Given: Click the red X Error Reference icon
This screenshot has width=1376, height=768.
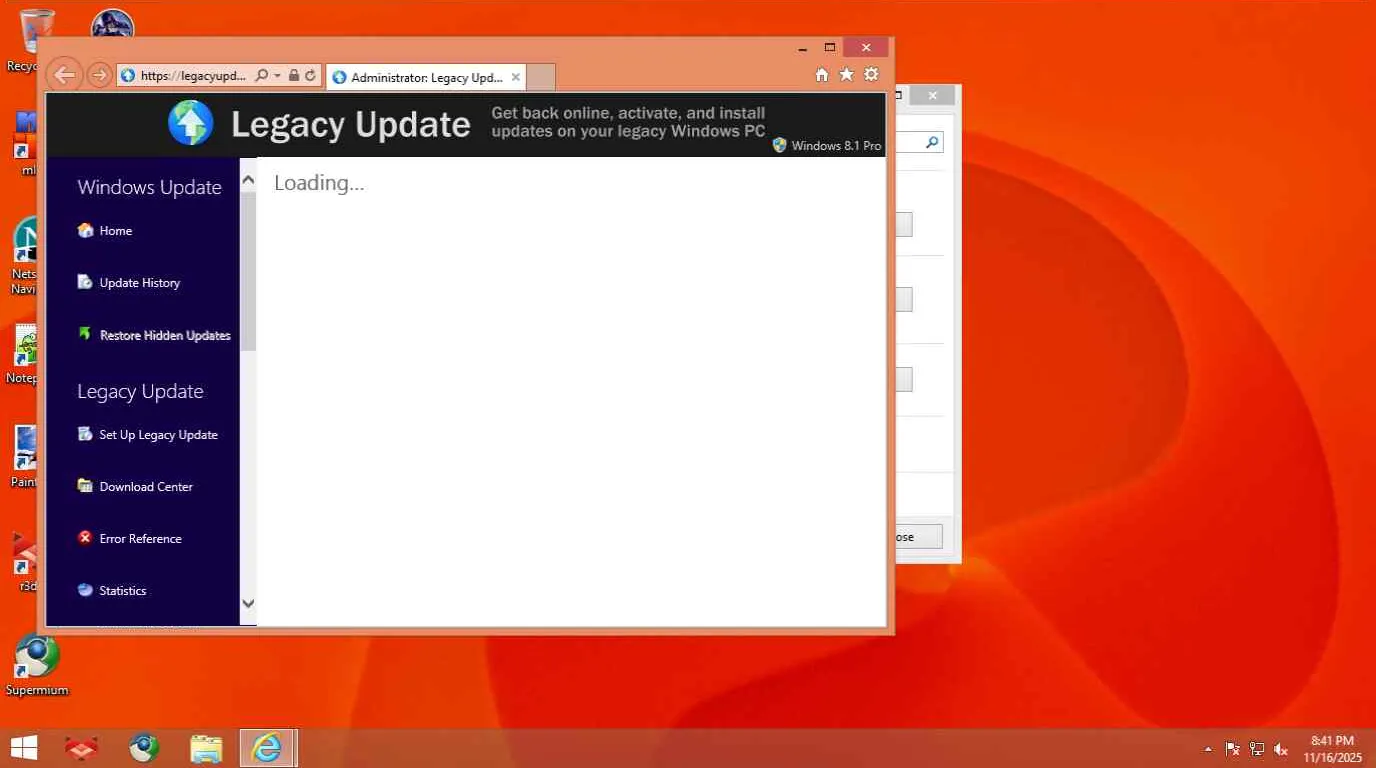Looking at the screenshot, I should (85, 538).
